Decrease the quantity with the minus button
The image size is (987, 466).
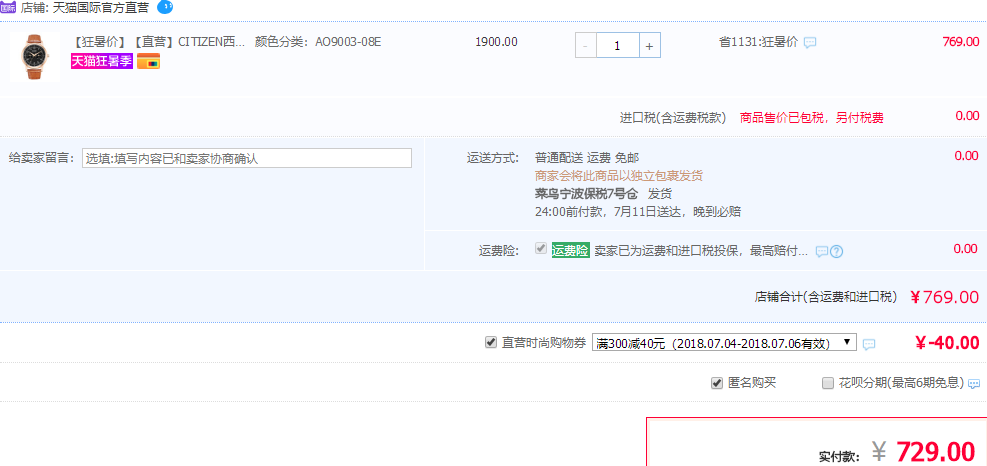click(x=585, y=45)
